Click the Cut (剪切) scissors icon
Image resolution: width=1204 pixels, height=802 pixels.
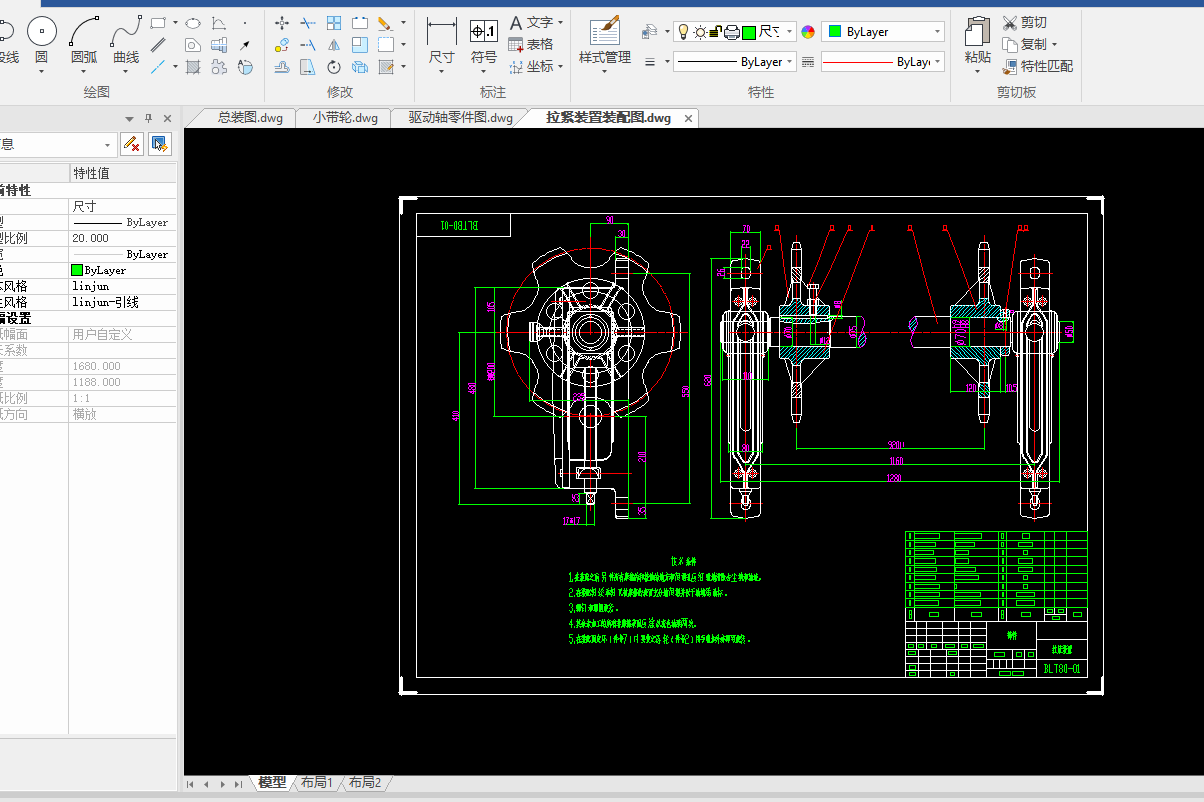(x=1010, y=22)
